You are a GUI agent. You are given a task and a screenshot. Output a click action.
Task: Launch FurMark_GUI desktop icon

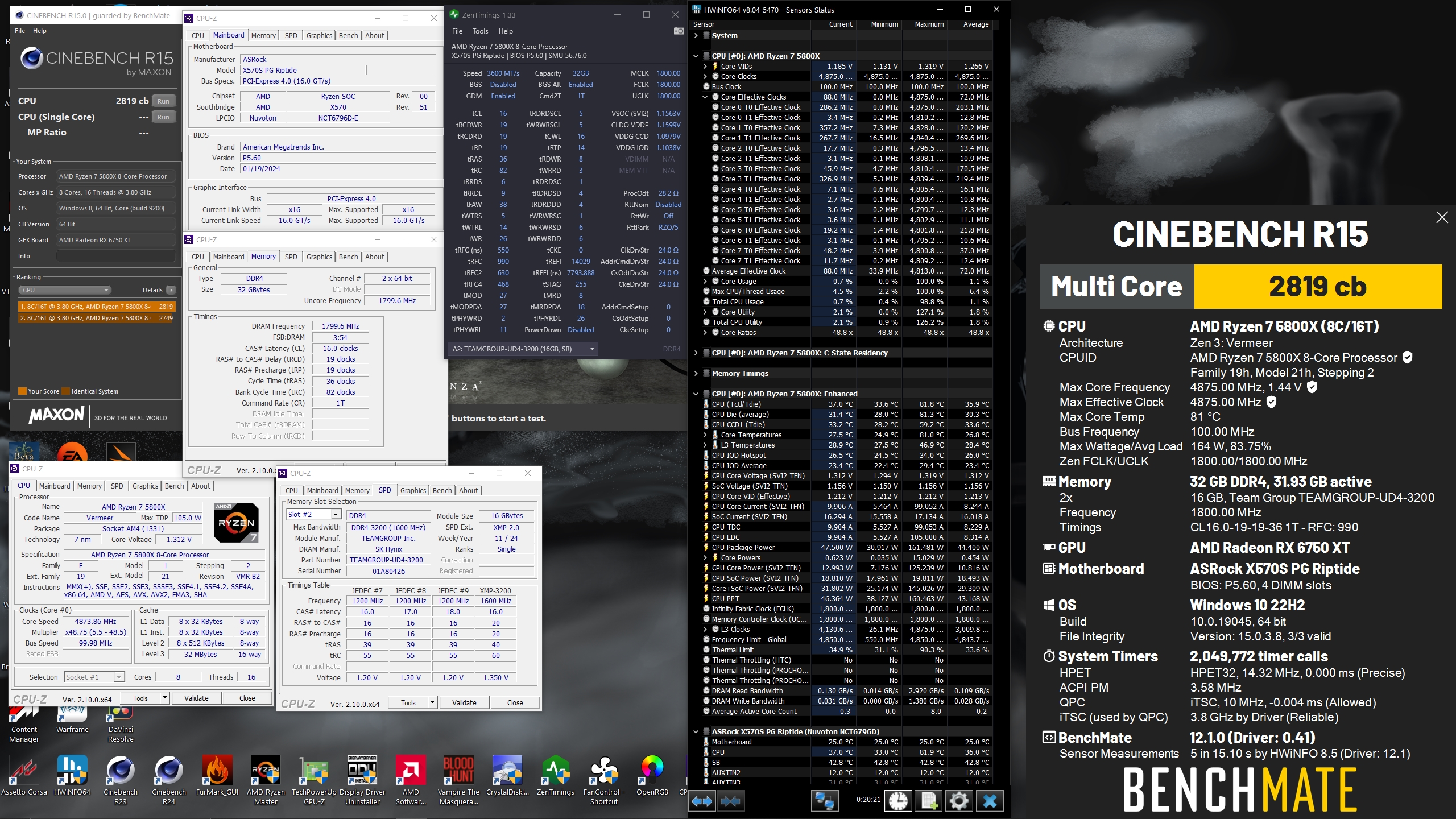point(217,776)
